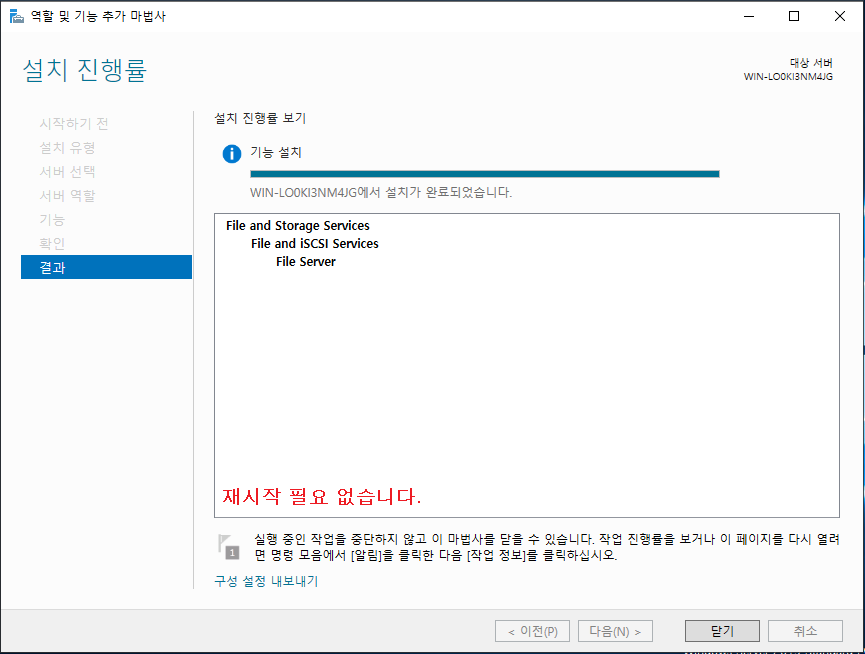
Task: Click the WIN-LO0KI3NM4JG target server name
Action: (788, 77)
